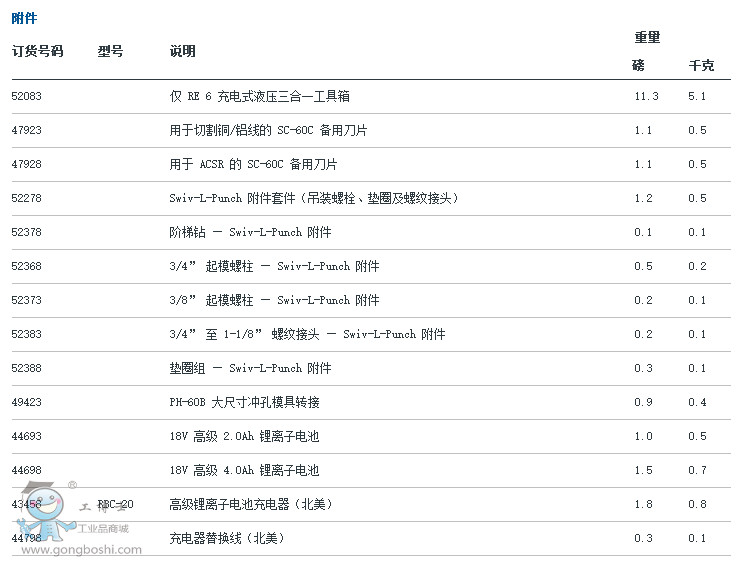This screenshot has height=569, width=739.
Task: Select the Swiv-L-Punch 附件套件 description
Action: click(x=314, y=198)
